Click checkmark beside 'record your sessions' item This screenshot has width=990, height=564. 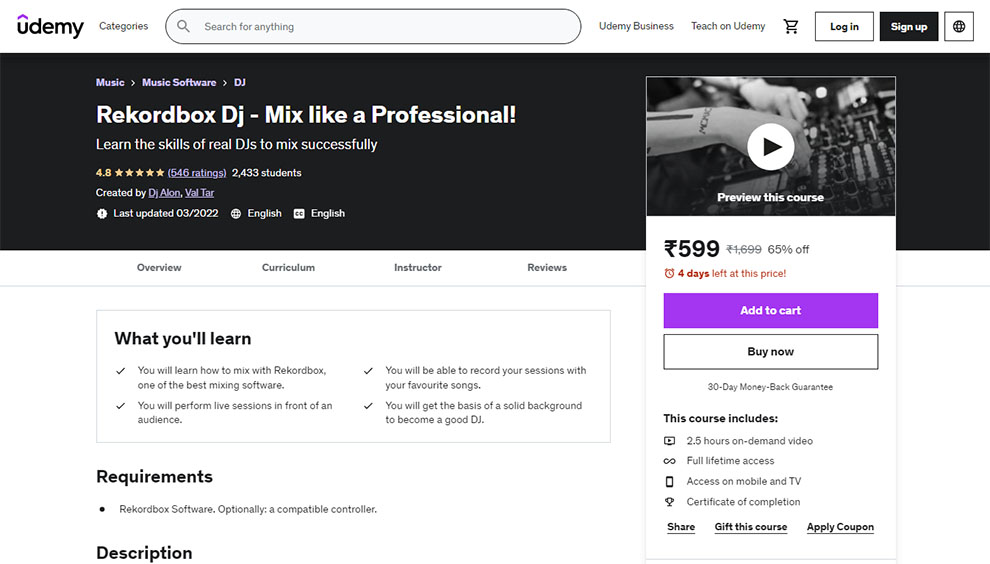[368, 371]
